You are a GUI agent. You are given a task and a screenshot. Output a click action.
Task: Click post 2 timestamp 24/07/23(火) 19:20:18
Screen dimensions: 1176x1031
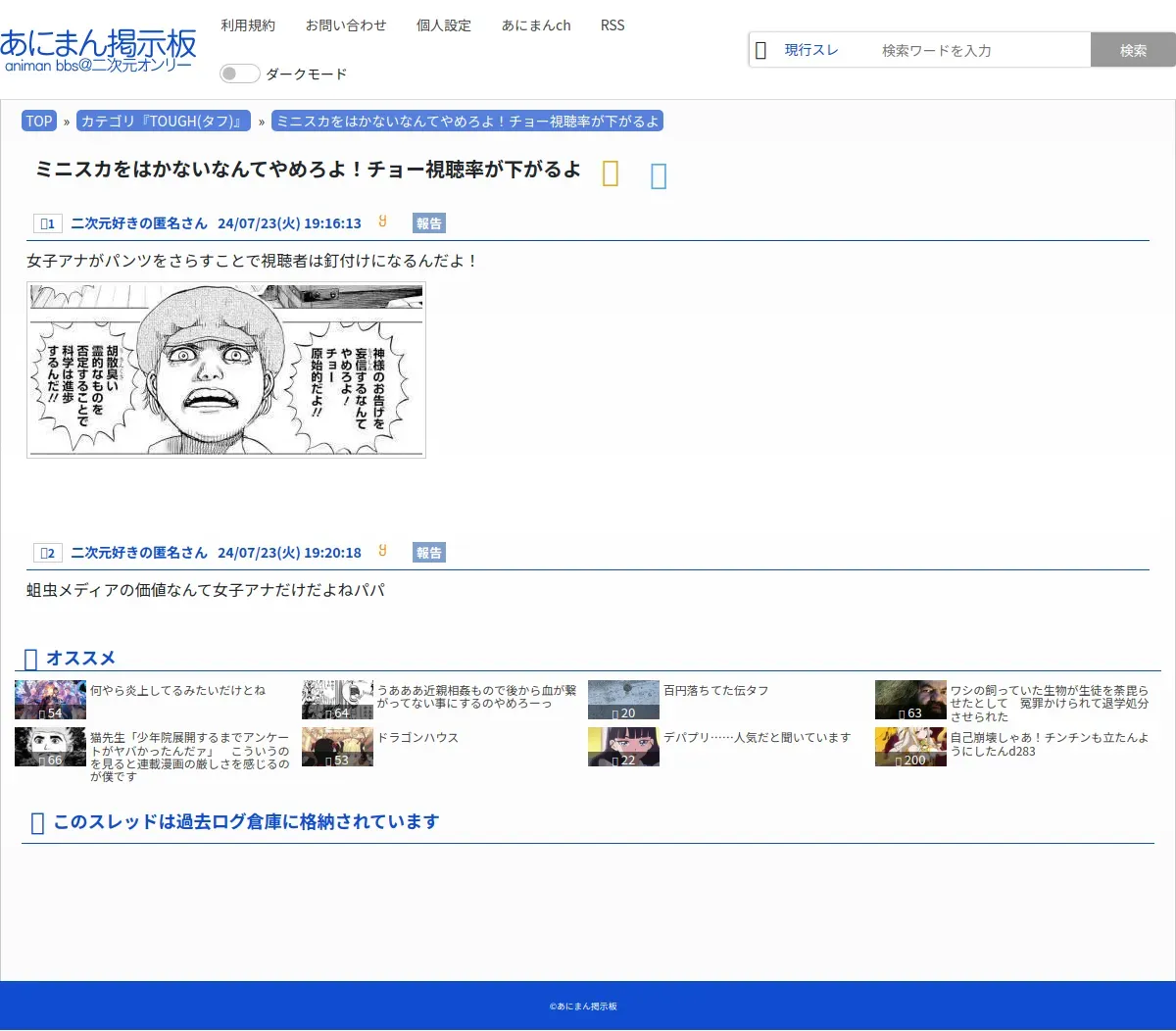point(289,553)
